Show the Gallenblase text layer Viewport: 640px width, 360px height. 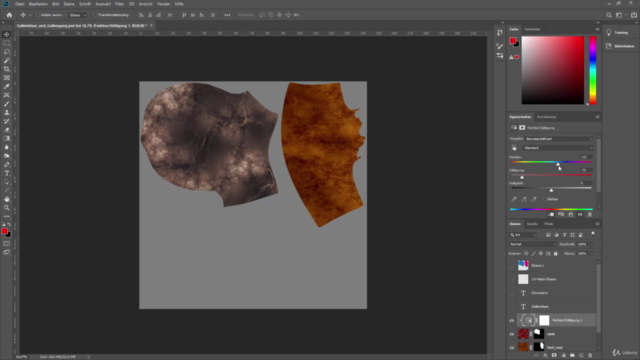(x=512, y=307)
